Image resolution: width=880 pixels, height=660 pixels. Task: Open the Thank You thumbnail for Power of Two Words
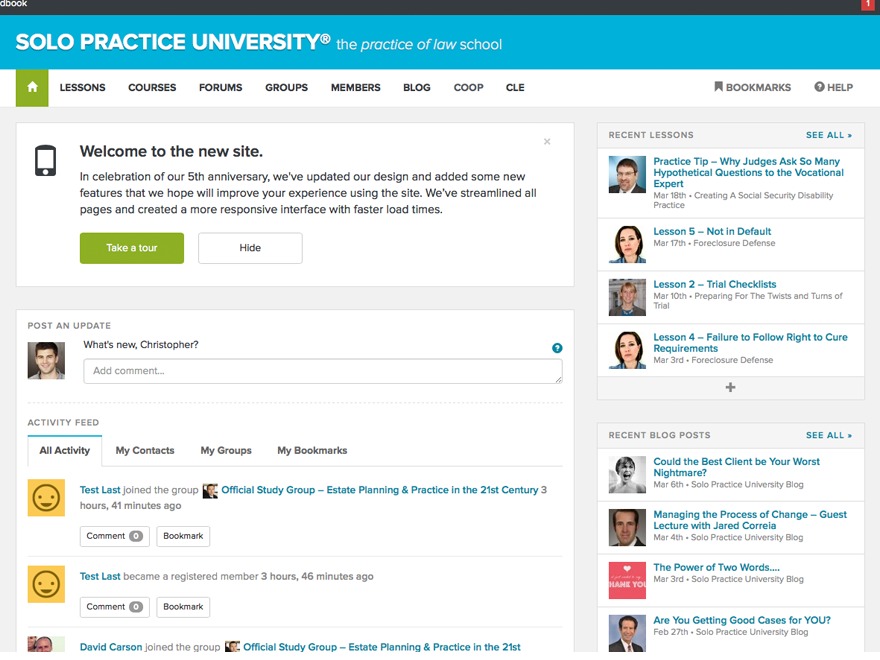[x=627, y=580]
